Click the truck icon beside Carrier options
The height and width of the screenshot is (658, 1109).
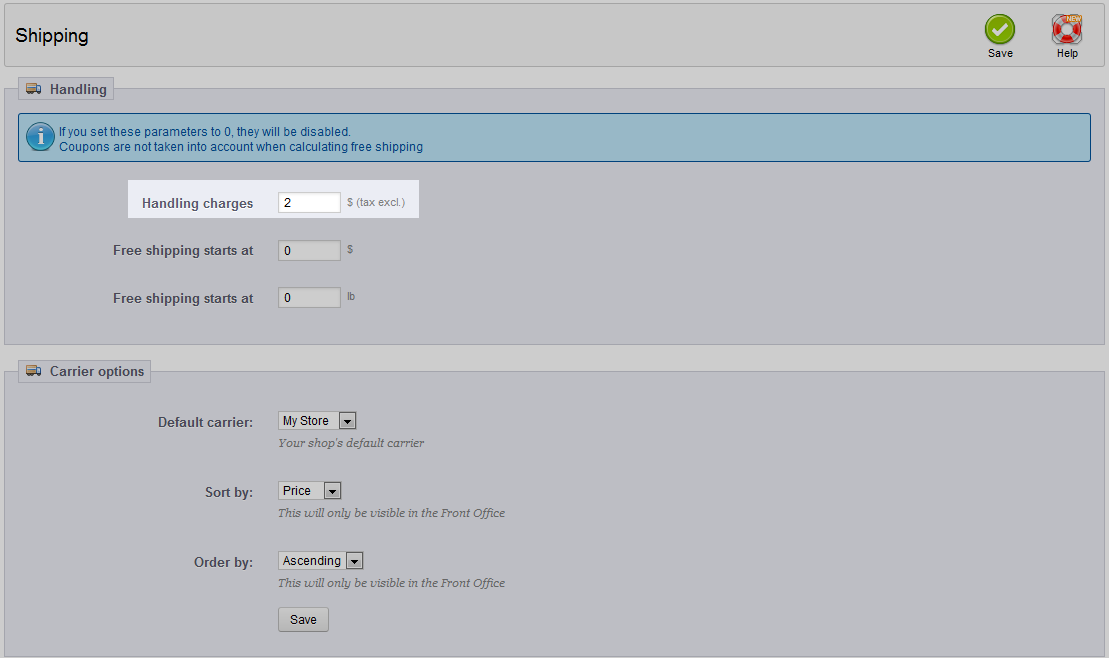pyautogui.click(x=33, y=370)
